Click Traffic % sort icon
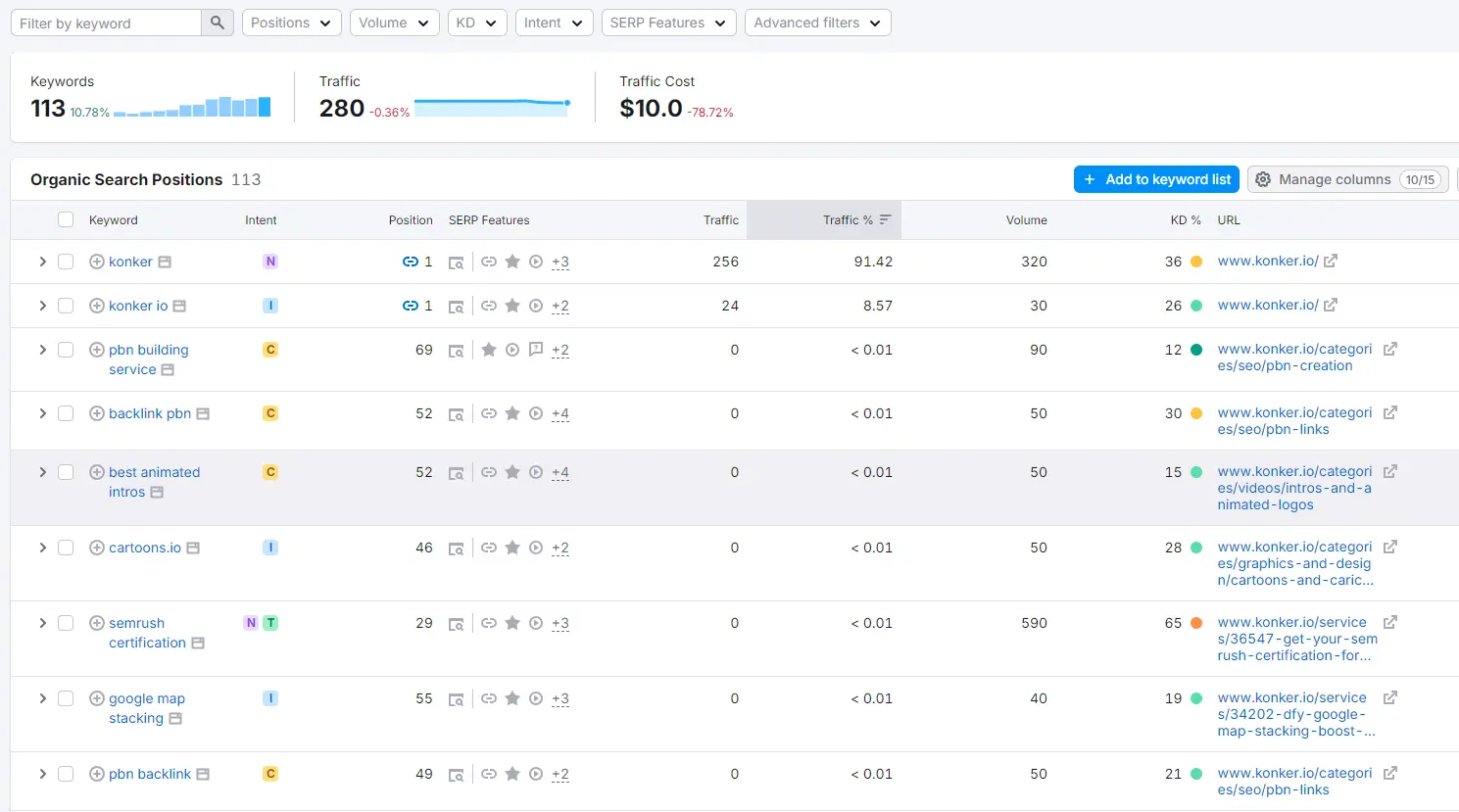1459x812 pixels. pos(885,219)
